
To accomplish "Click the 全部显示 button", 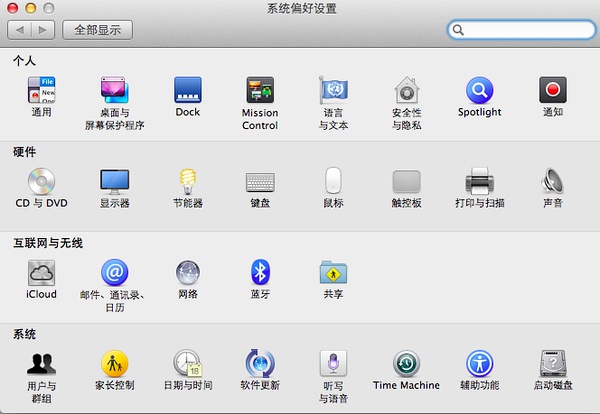I will [x=97, y=30].
